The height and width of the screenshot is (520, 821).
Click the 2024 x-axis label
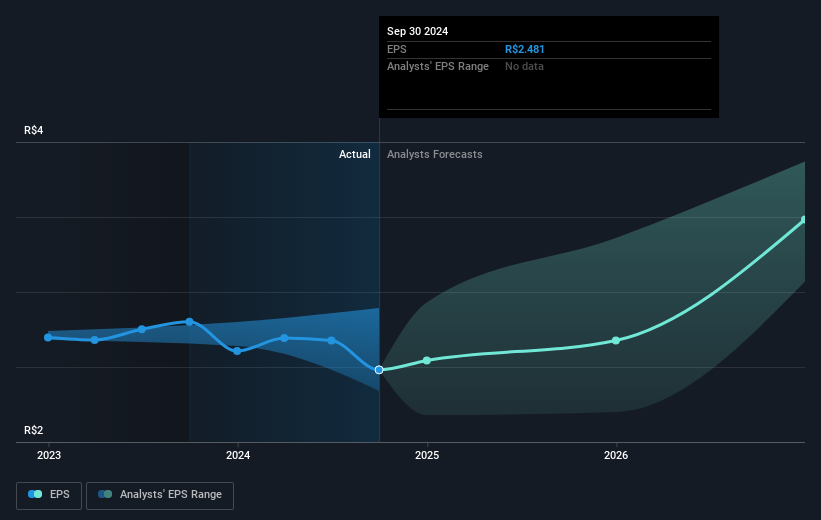(238, 455)
